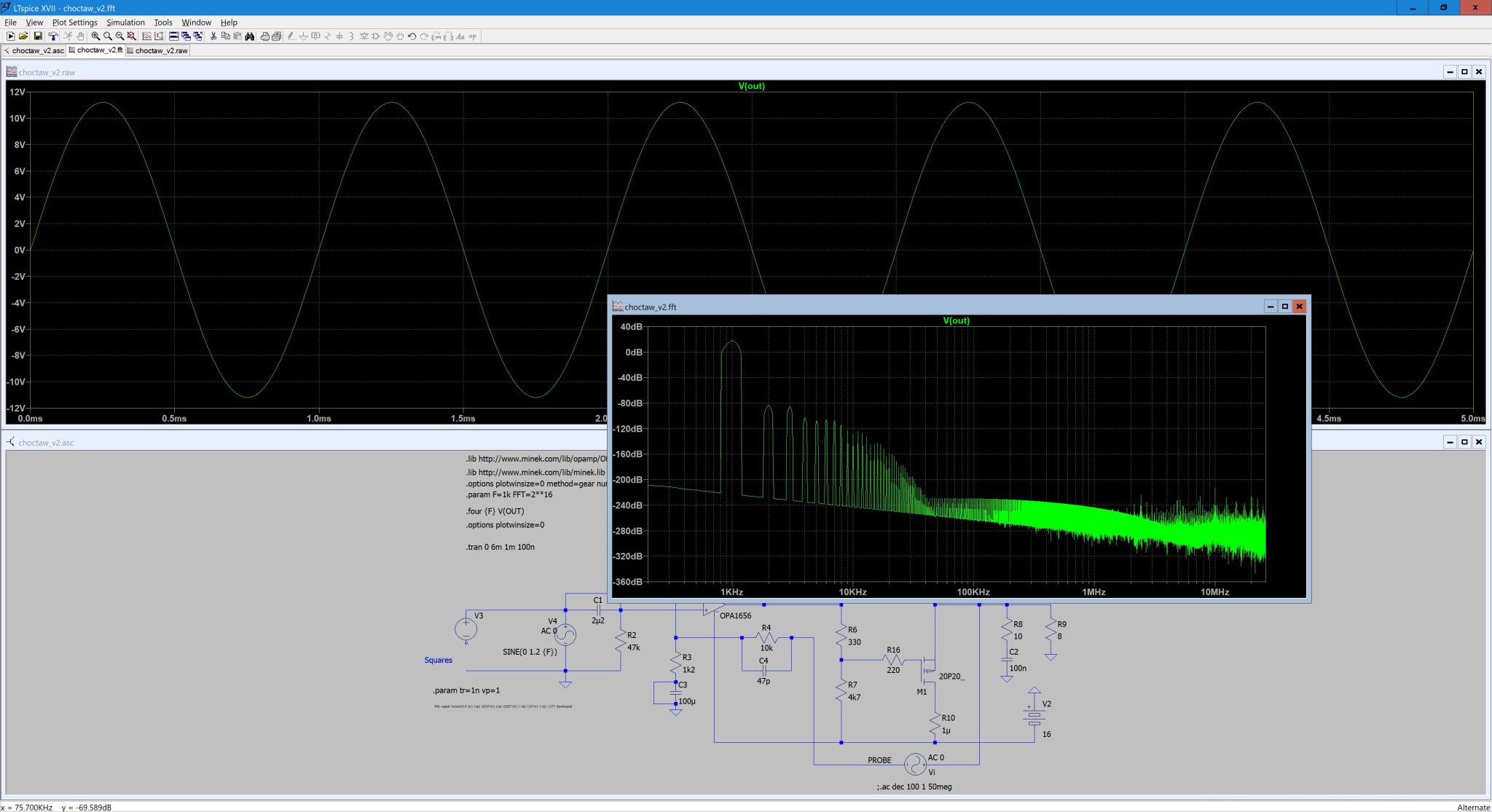1492x812 pixels.
Task: Click the Redo arrow icon
Action: (x=424, y=36)
